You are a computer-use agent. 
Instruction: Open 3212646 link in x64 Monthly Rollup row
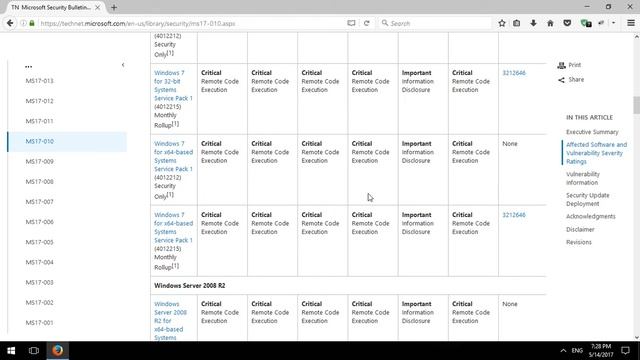coord(514,215)
